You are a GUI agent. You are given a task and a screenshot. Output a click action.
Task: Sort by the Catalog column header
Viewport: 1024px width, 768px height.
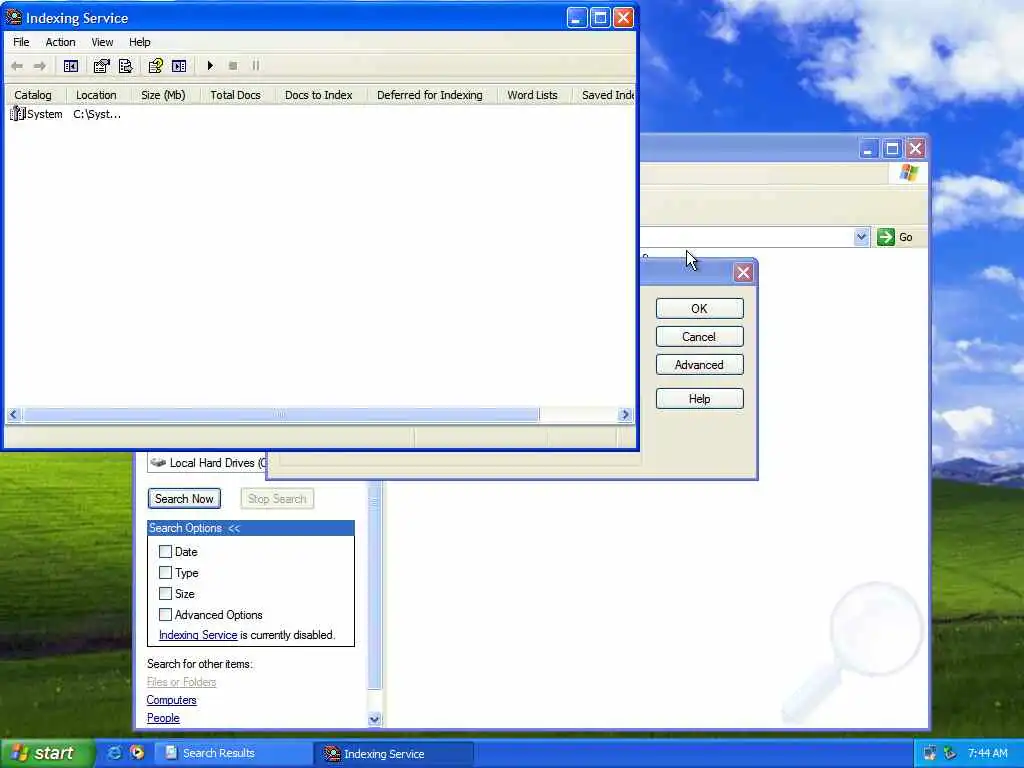tap(35, 95)
